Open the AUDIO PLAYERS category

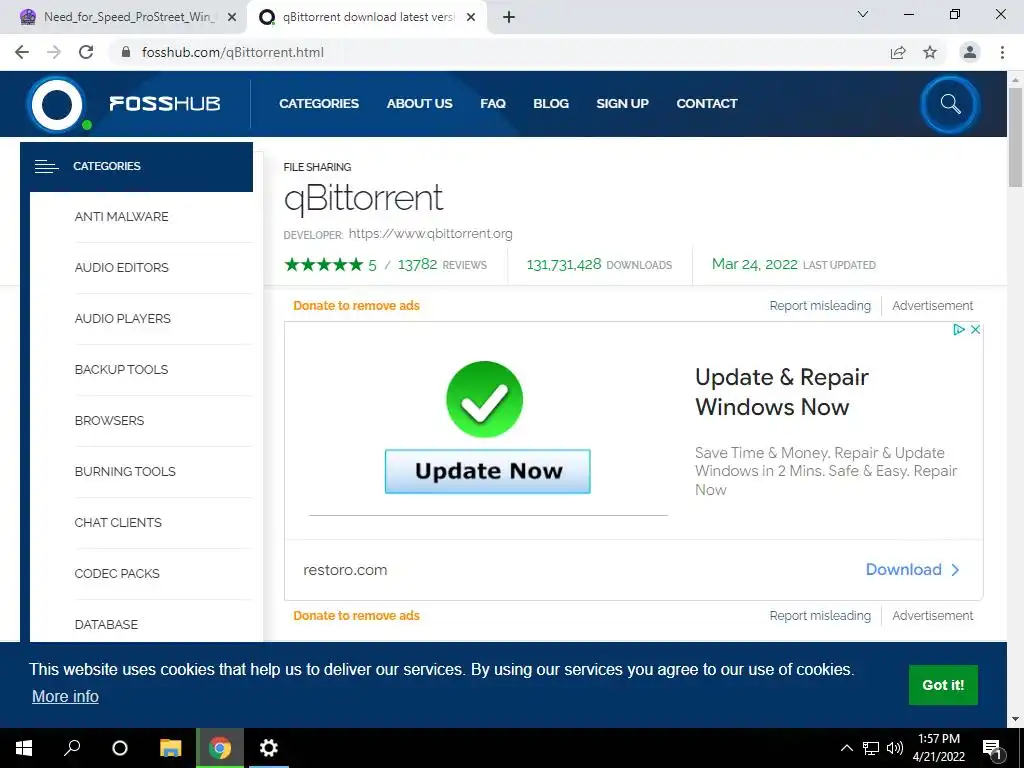[123, 319]
